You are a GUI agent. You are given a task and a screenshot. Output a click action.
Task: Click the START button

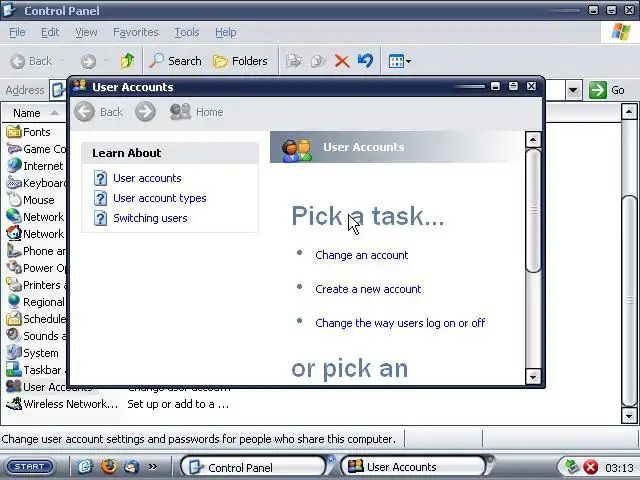pyautogui.click(x=30, y=467)
